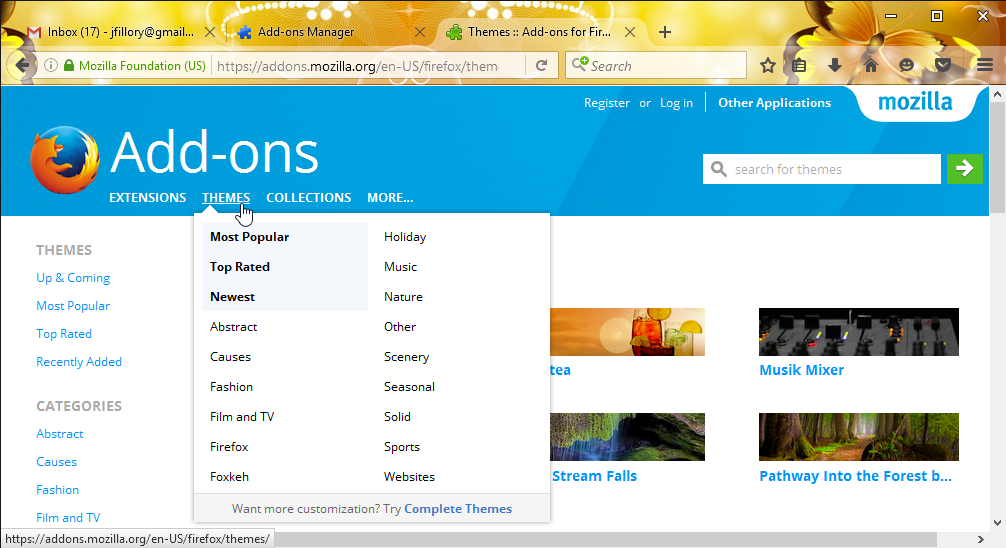
Task: Choose Top Rated in Themes dropdown
Action: (x=240, y=267)
